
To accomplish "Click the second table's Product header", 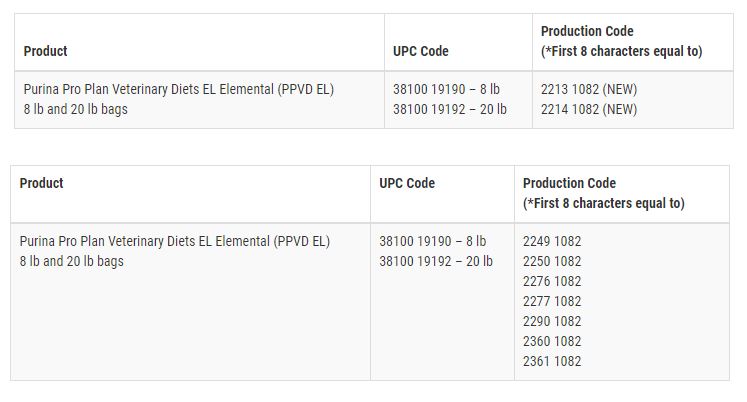I will pos(41,183).
